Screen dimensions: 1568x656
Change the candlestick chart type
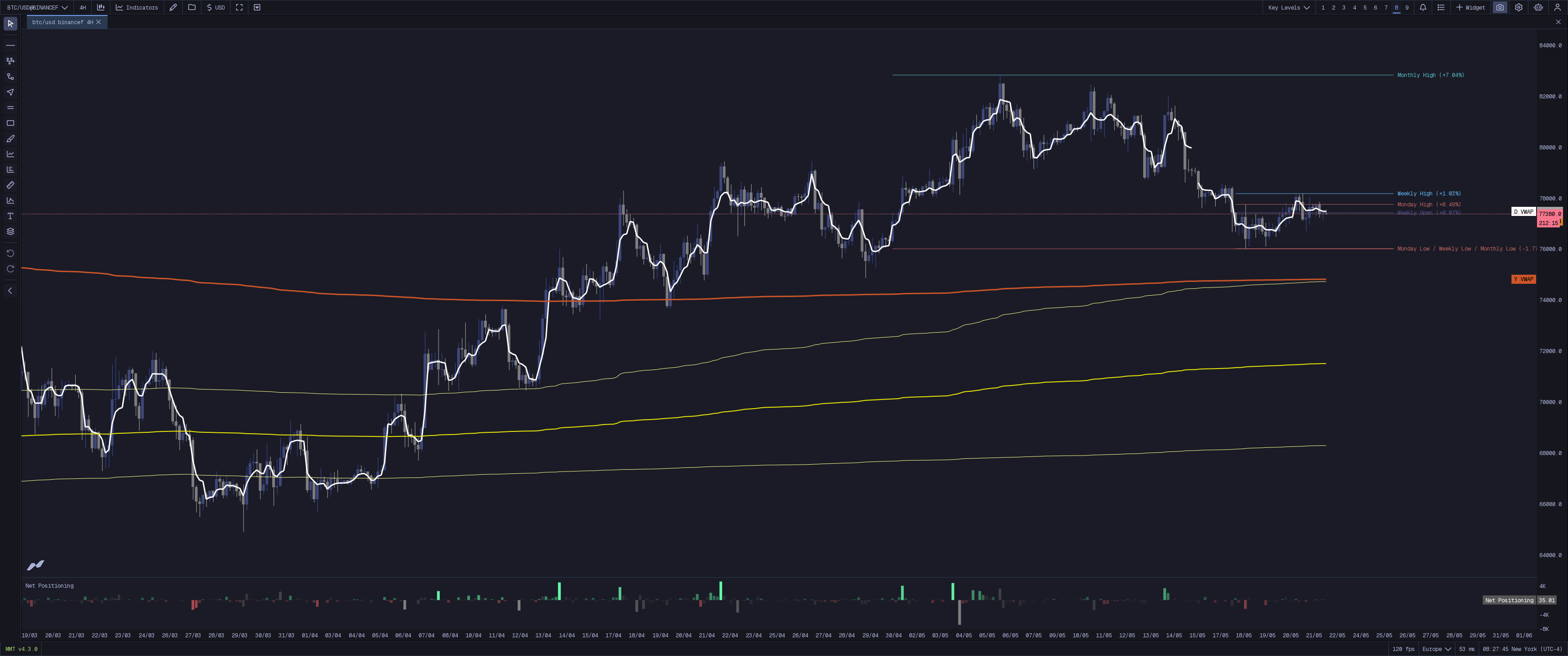[101, 7]
